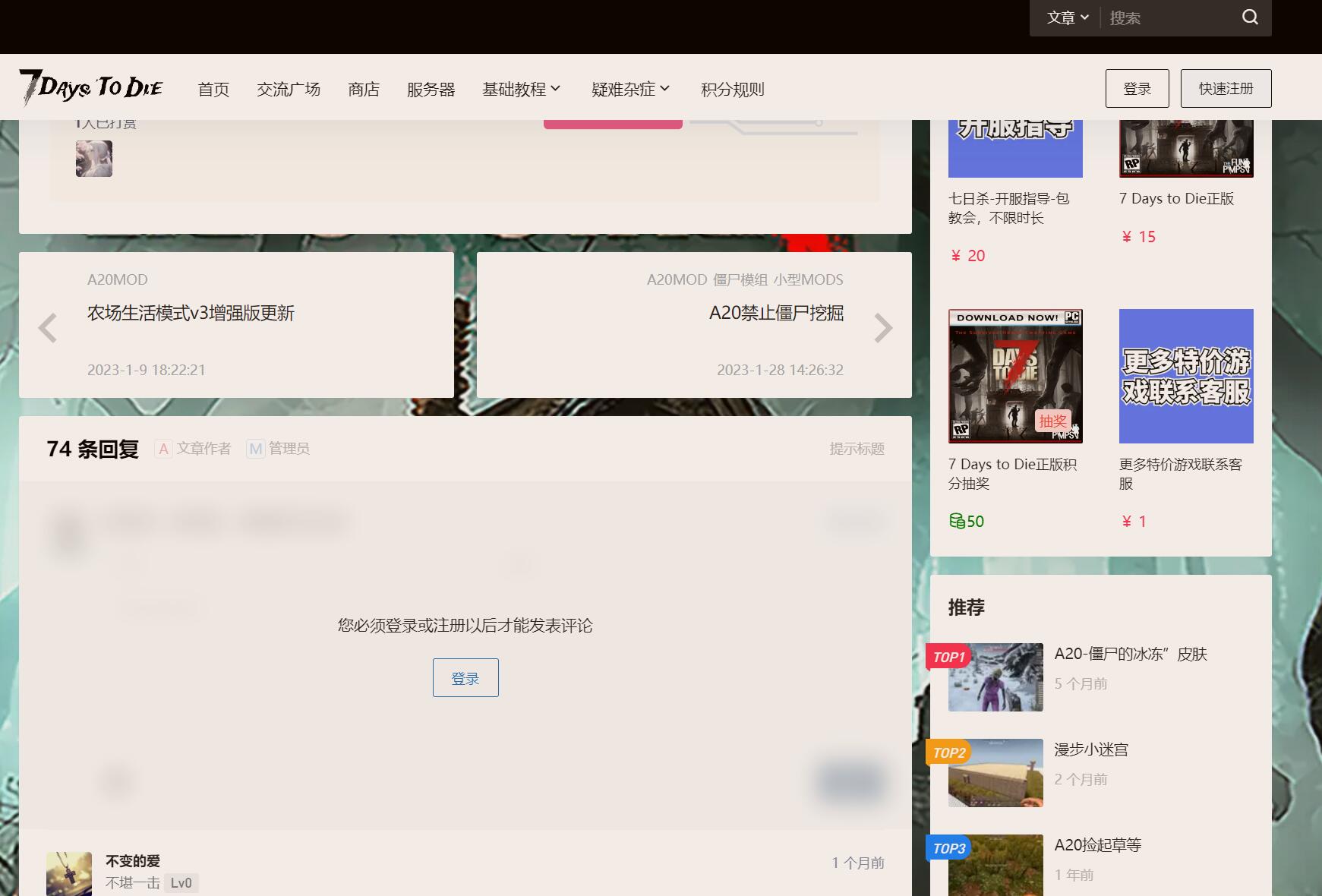
Task: Open the 7 Days to Die正版积分抽奖 title
Action: 1013,474
